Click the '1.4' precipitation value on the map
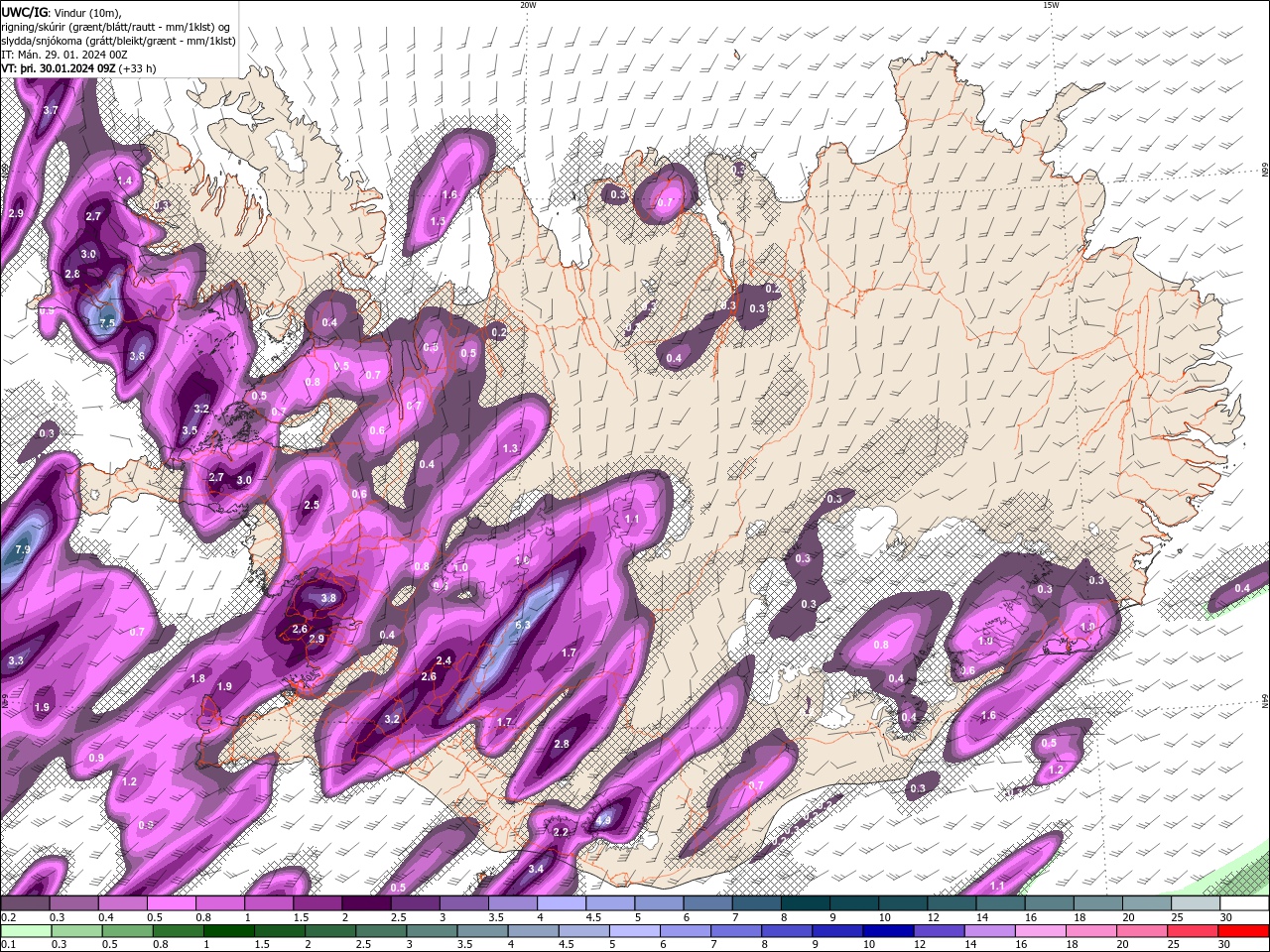The width and height of the screenshot is (1270, 952). (125, 180)
